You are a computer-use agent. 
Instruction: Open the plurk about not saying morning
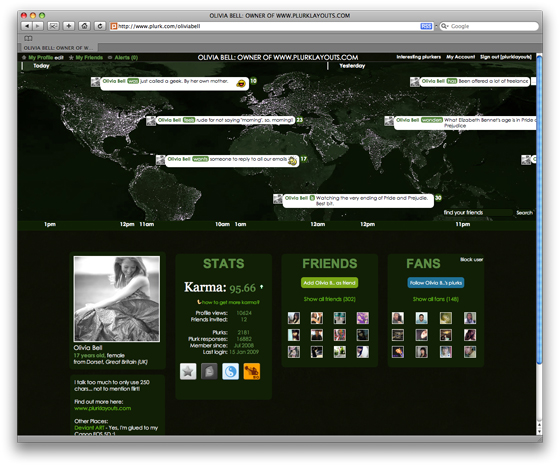coord(225,120)
